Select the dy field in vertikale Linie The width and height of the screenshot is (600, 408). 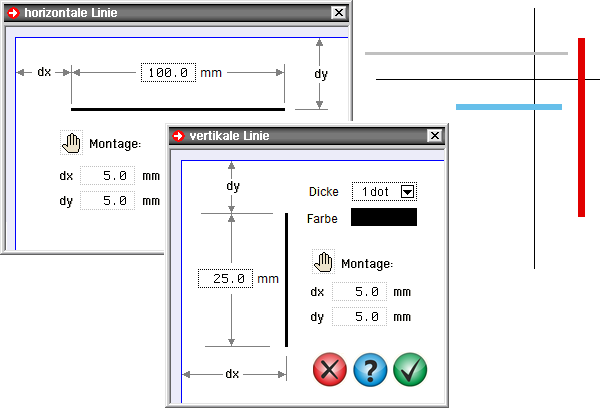click(358, 317)
